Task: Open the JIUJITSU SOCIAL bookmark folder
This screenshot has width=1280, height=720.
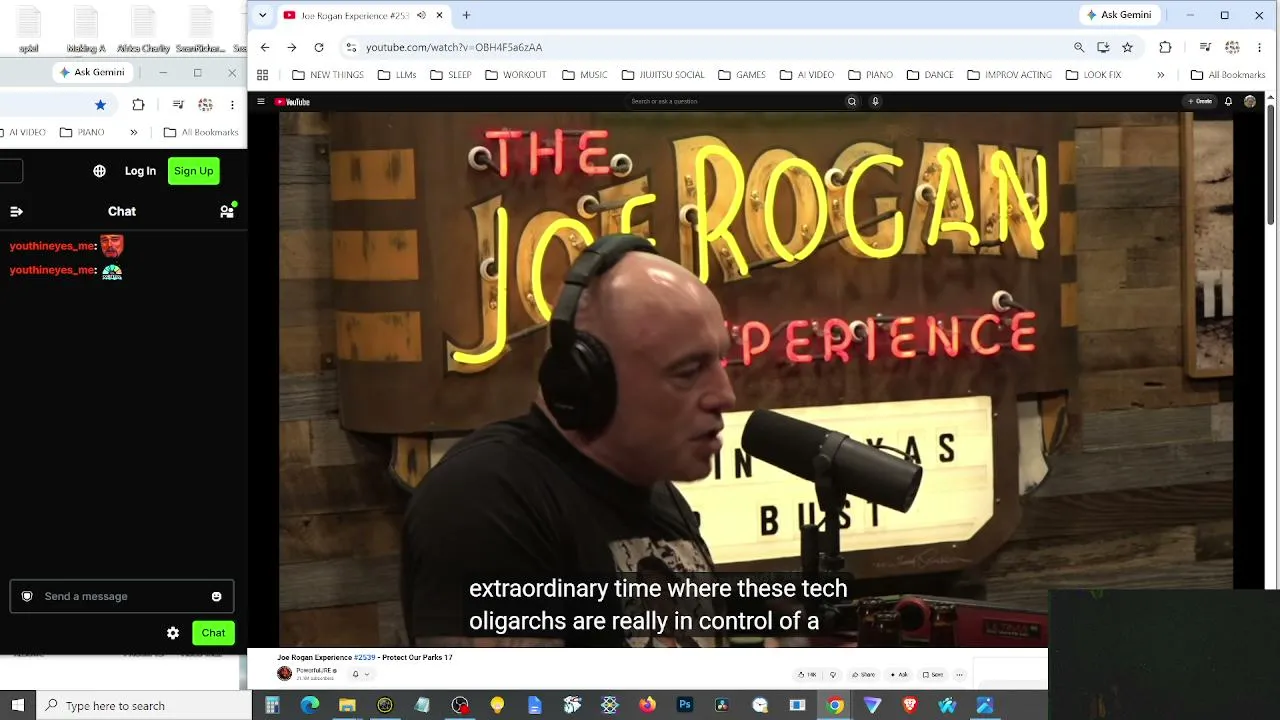Action: [663, 75]
